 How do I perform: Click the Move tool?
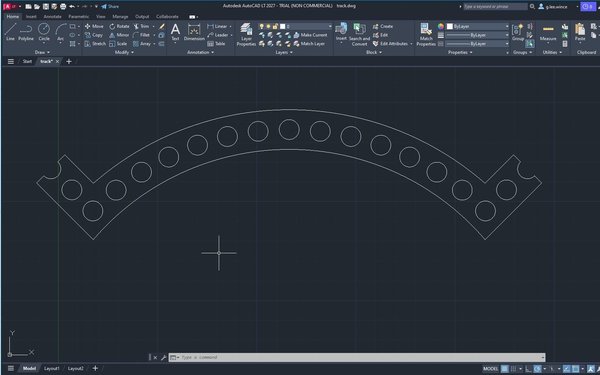[x=94, y=26]
